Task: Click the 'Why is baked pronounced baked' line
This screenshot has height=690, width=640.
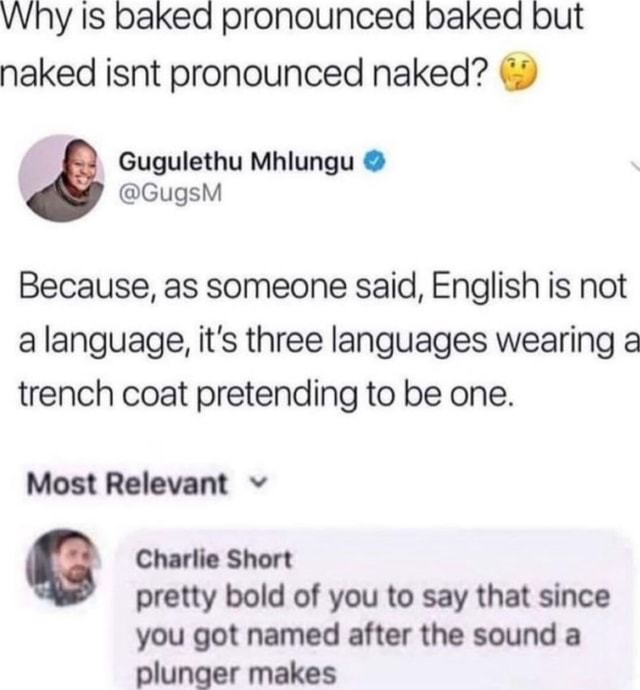Action: pyautogui.click(x=292, y=18)
